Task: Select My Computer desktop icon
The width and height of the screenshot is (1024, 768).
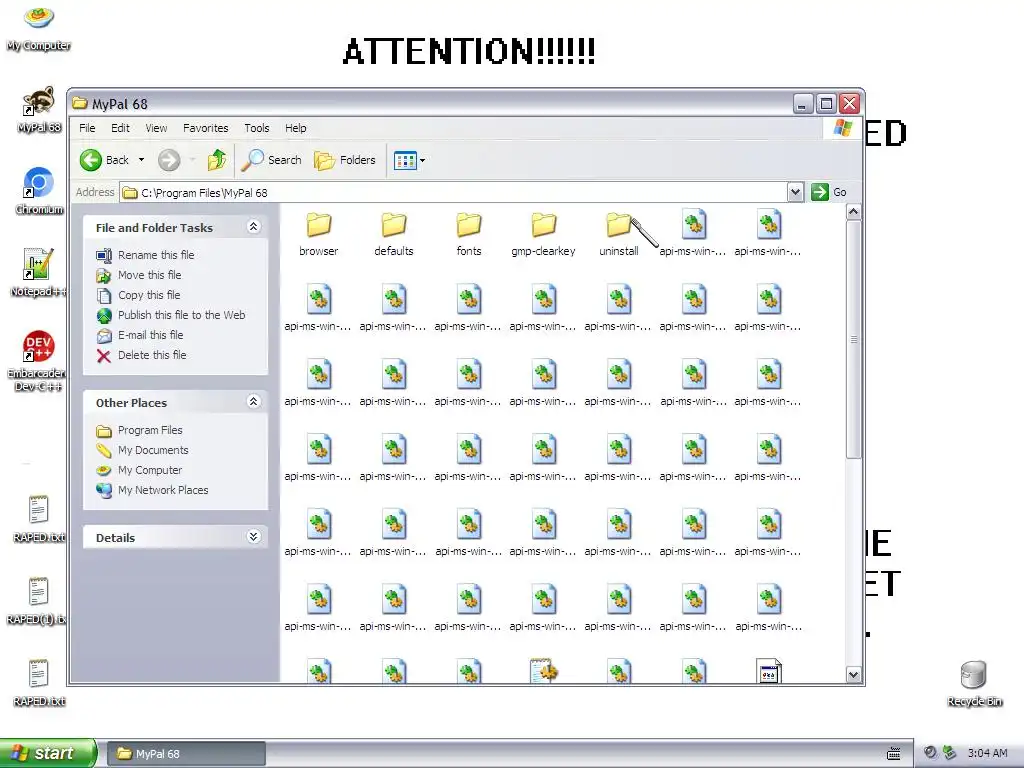Action: 39,28
